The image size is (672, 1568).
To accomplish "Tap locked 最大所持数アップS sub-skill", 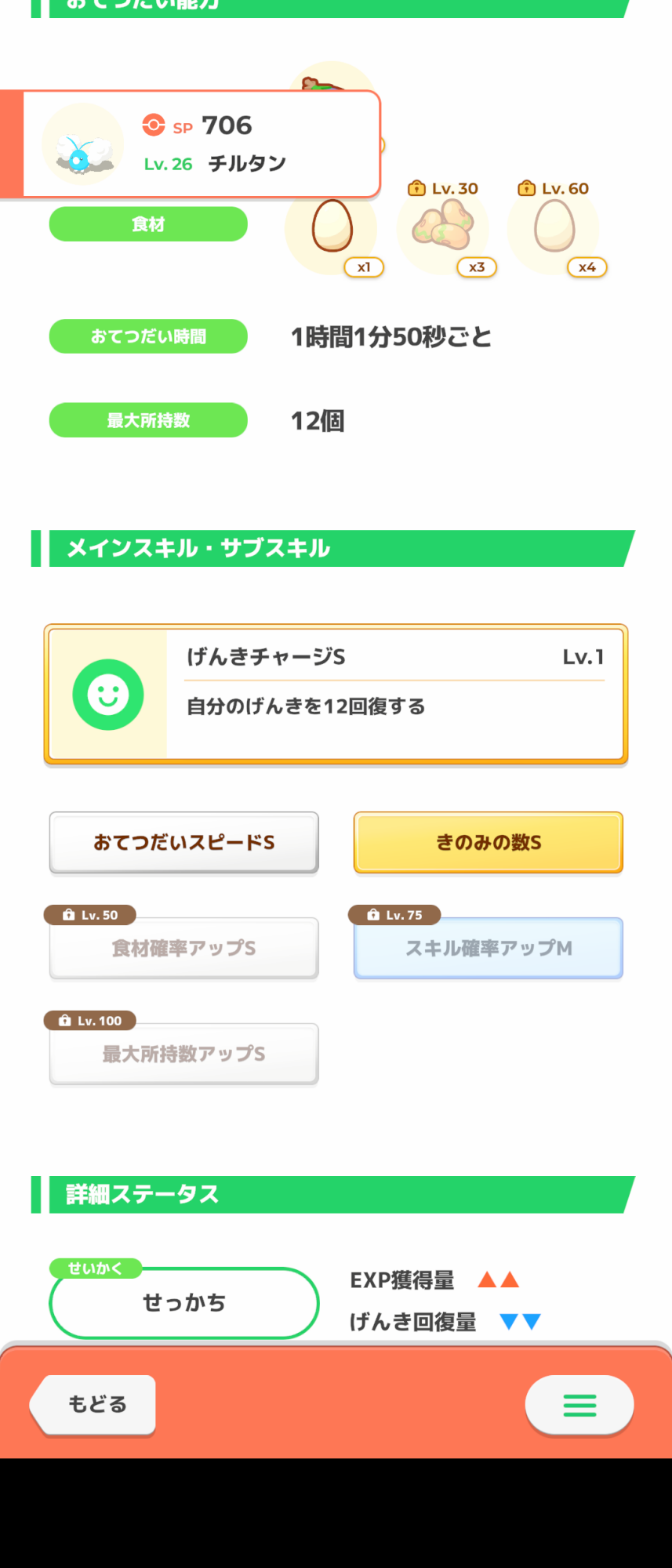I will (184, 1054).
